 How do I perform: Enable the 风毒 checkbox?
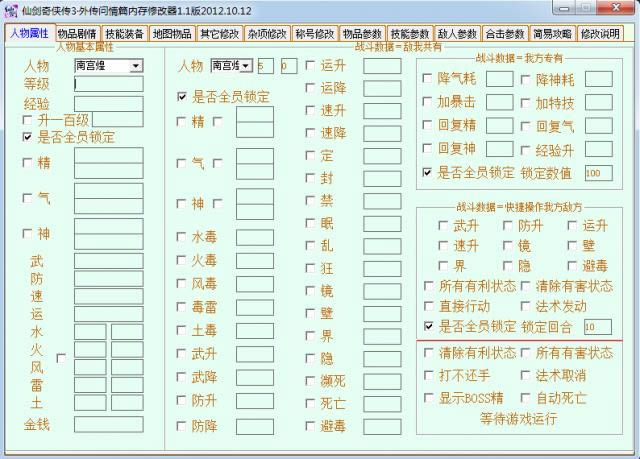coord(181,283)
